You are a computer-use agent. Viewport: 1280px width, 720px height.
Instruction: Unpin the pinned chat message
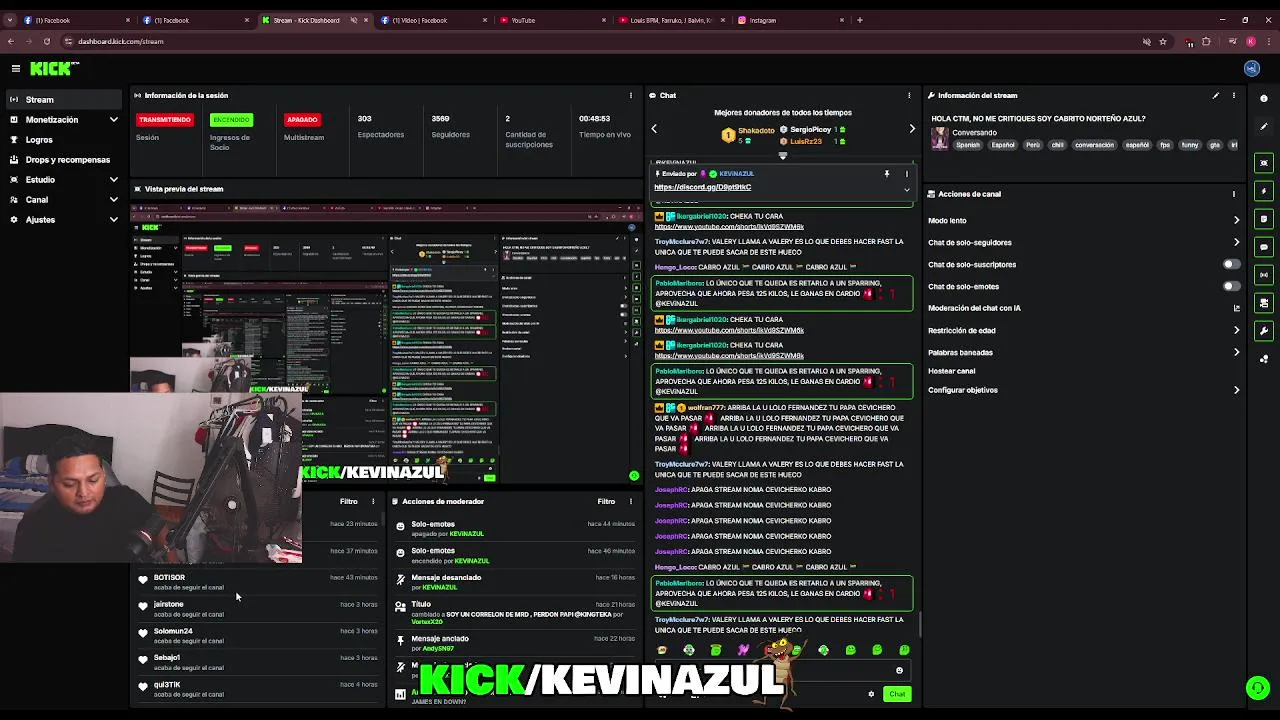886,174
